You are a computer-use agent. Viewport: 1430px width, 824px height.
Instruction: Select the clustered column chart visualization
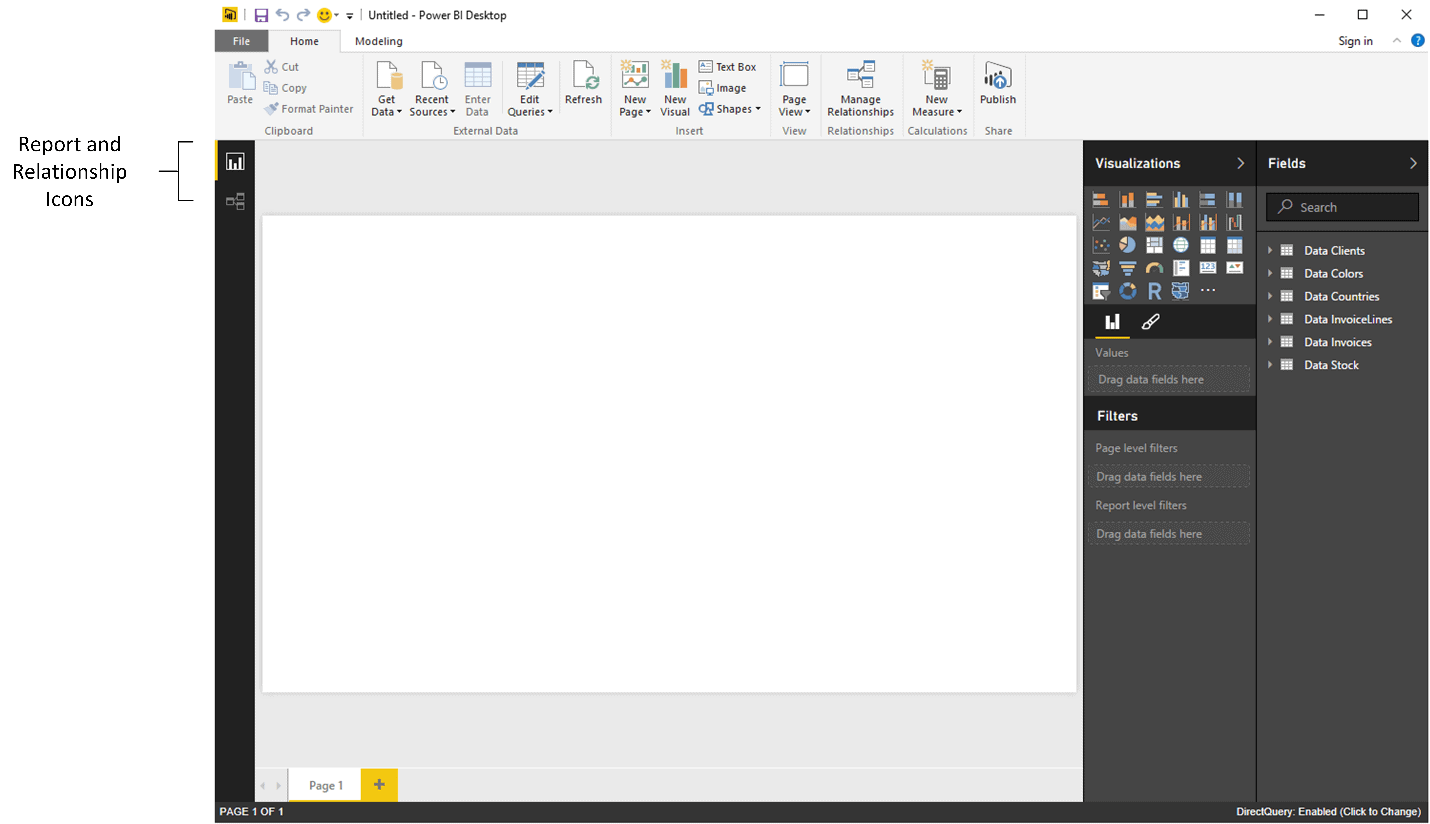click(x=1181, y=199)
